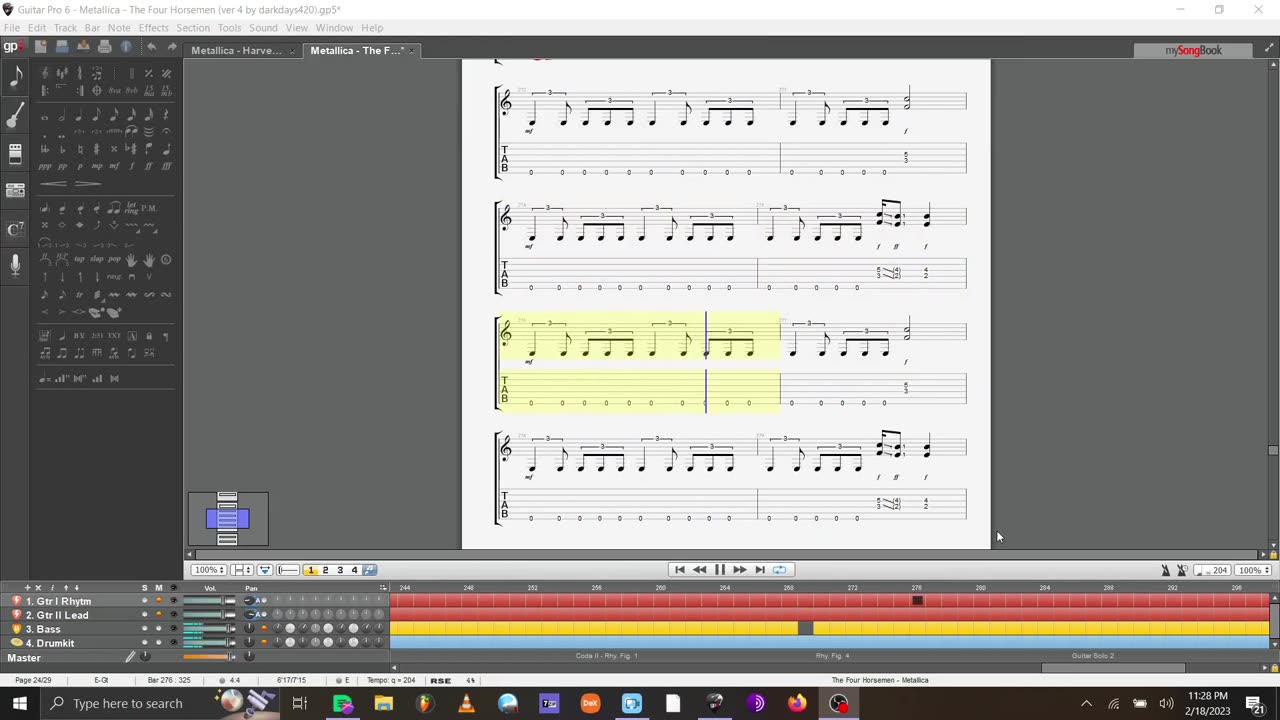
Task: Delete track with the X icon
Action: point(39,587)
